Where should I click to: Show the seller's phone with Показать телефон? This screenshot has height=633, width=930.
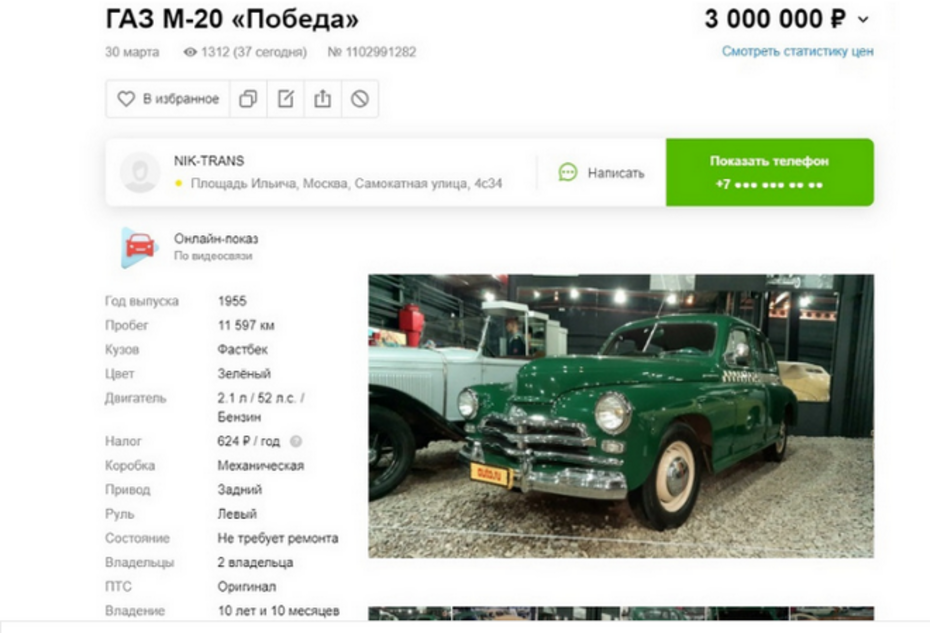coord(769,173)
